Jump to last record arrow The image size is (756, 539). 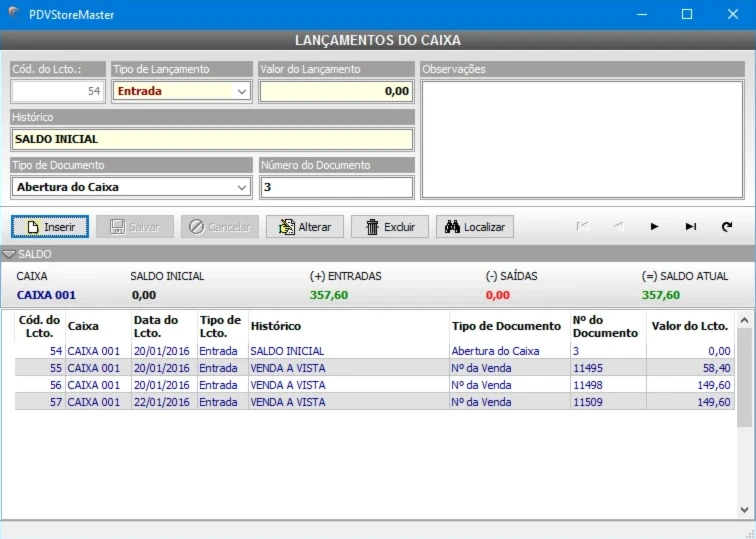coord(691,227)
